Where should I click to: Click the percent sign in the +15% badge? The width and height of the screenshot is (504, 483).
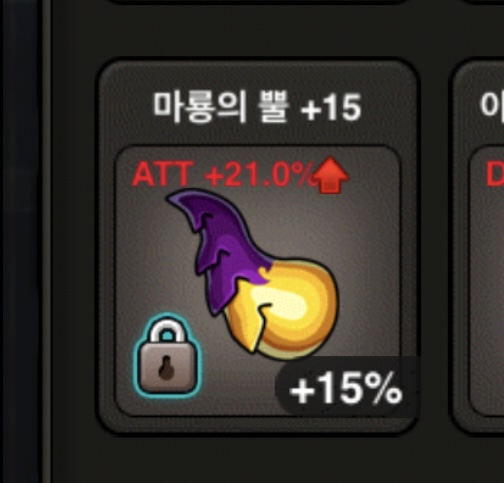pyautogui.click(x=383, y=387)
